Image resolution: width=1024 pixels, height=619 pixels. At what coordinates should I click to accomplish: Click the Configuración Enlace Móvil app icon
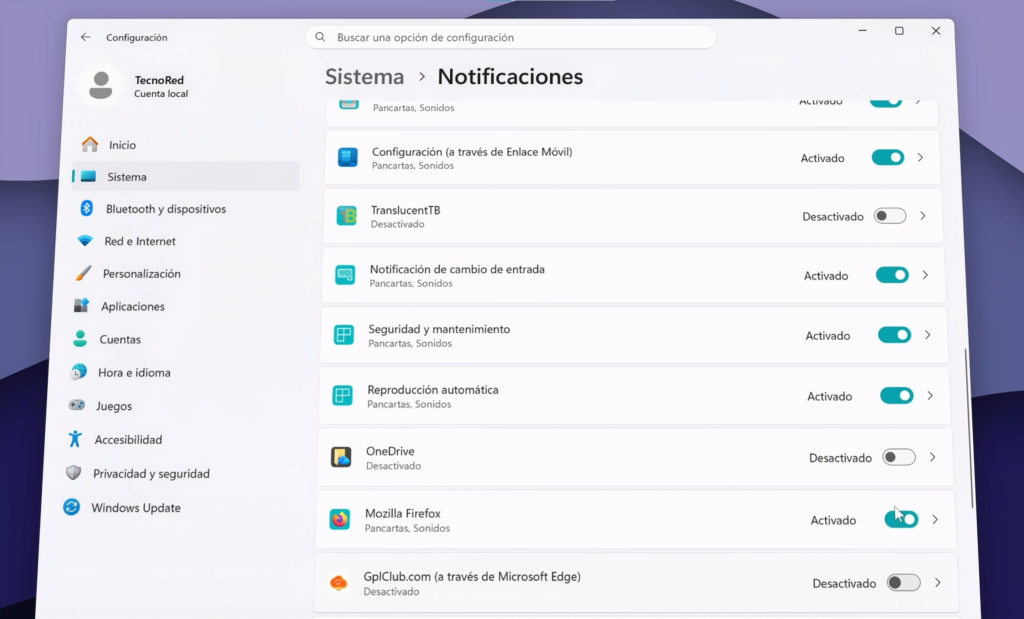pyautogui.click(x=347, y=157)
